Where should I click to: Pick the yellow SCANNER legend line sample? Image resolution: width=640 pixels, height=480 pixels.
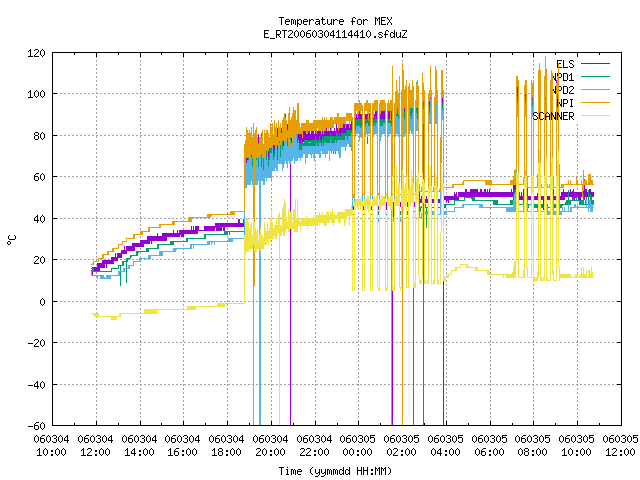[x=595, y=116]
